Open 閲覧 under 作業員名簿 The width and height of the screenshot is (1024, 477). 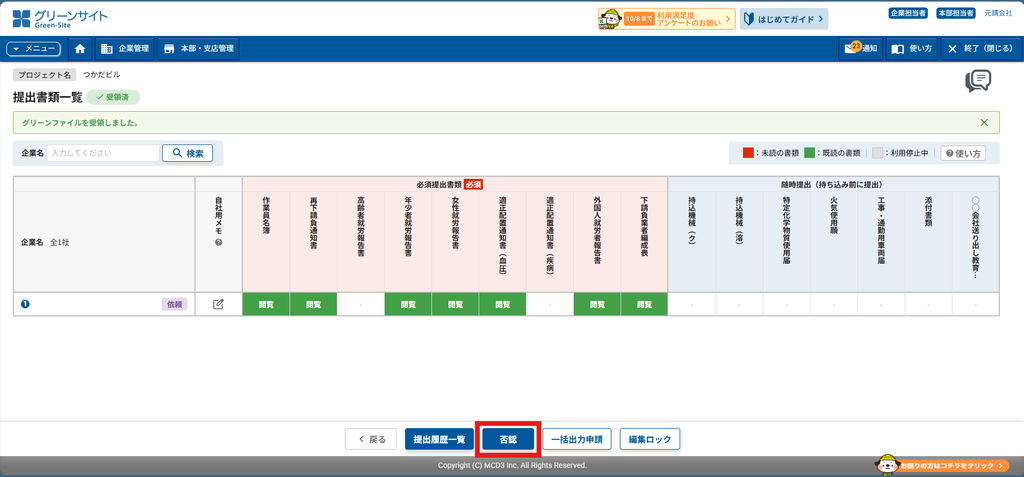pyautogui.click(x=266, y=304)
